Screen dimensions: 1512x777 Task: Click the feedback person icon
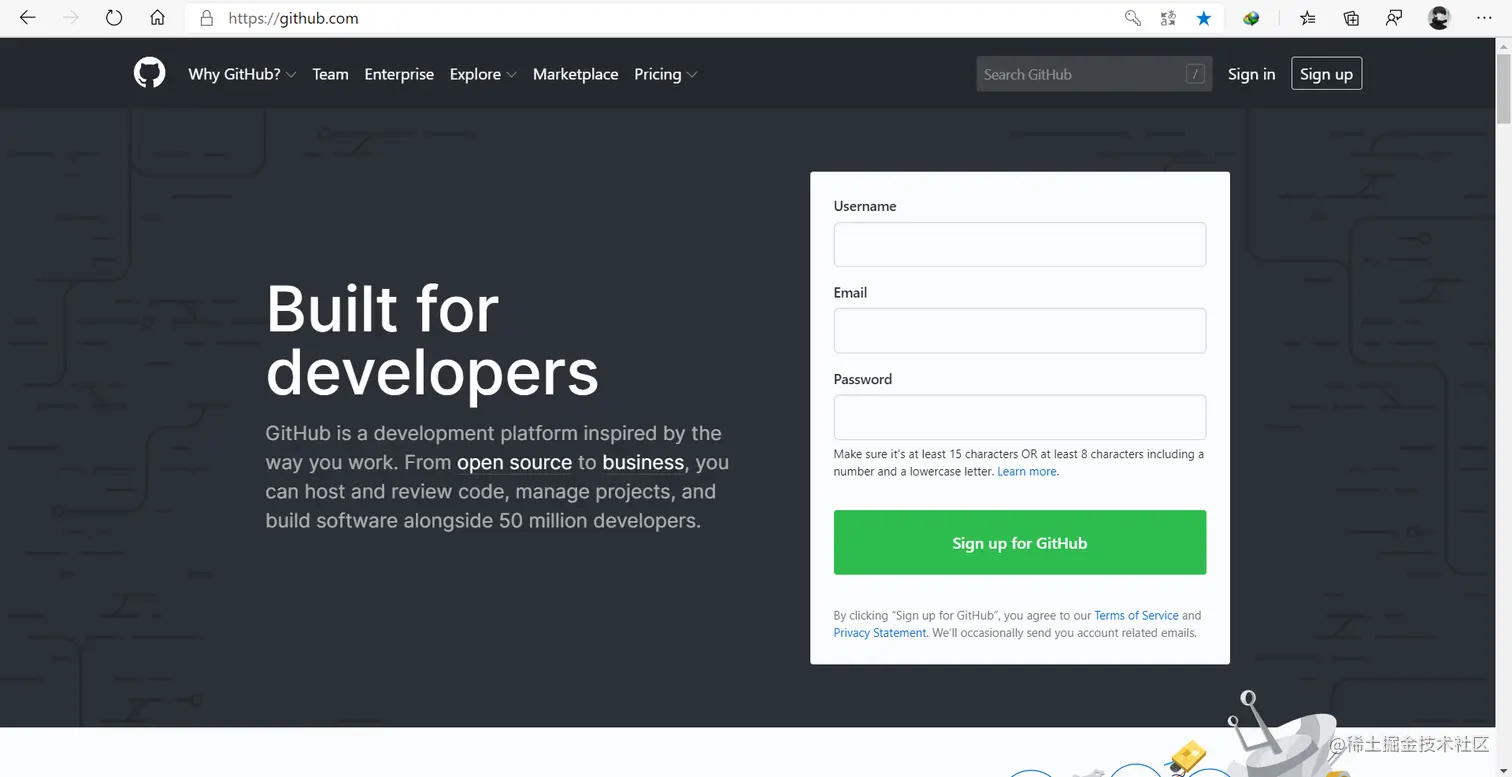[x=1394, y=18]
